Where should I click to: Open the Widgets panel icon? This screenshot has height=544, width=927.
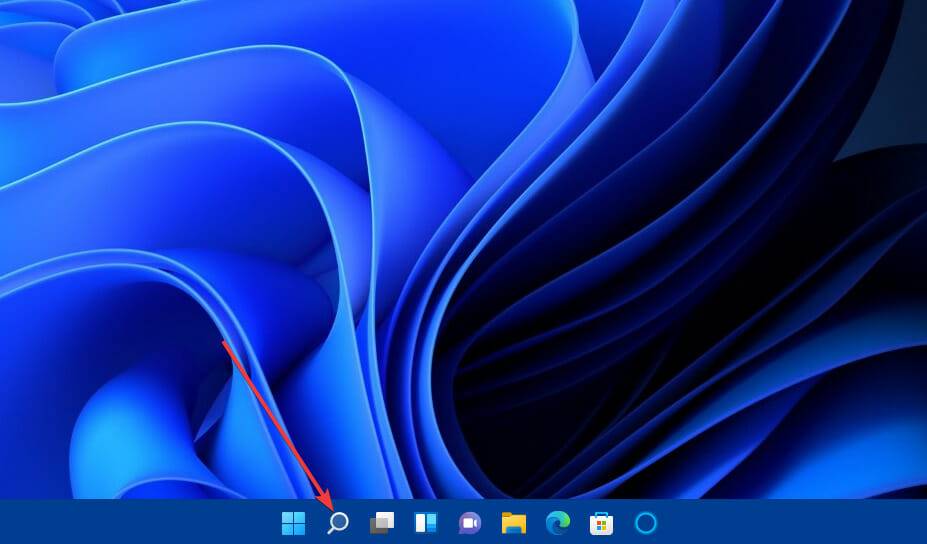point(426,523)
